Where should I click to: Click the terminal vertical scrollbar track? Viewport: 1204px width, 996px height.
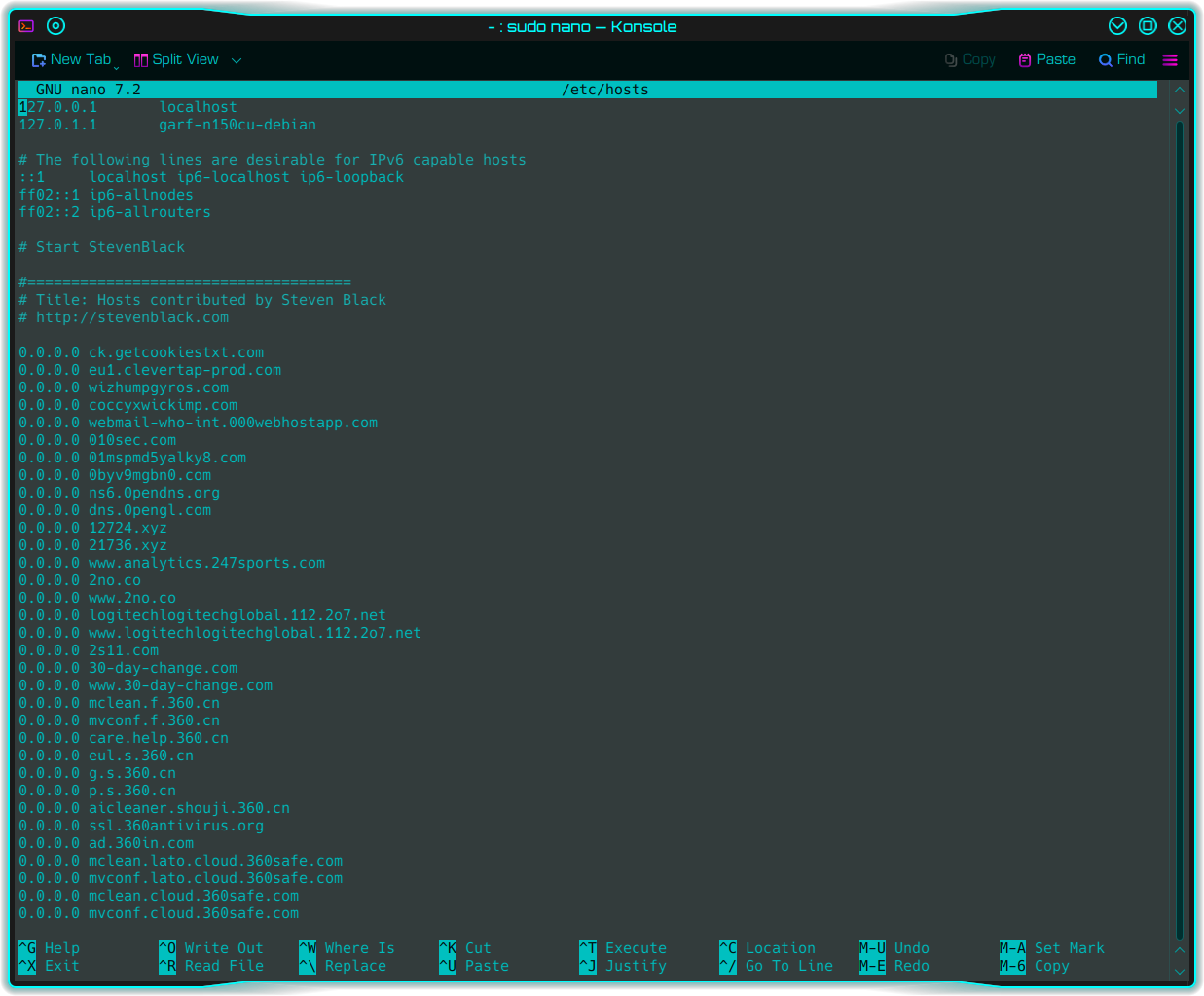(1180, 531)
